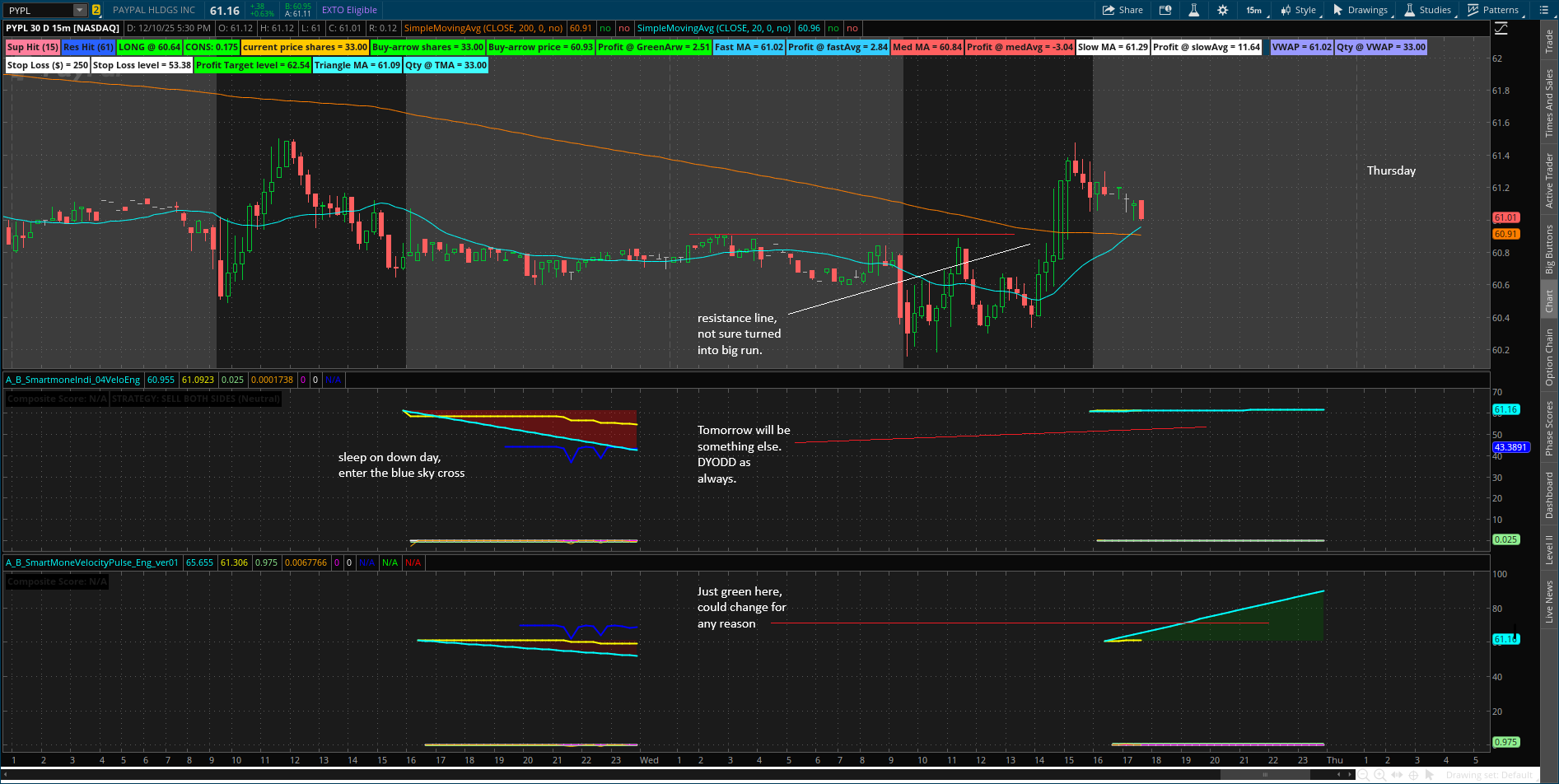
Task: Select the pointer tool at bottom right
Action: (x=1430, y=775)
